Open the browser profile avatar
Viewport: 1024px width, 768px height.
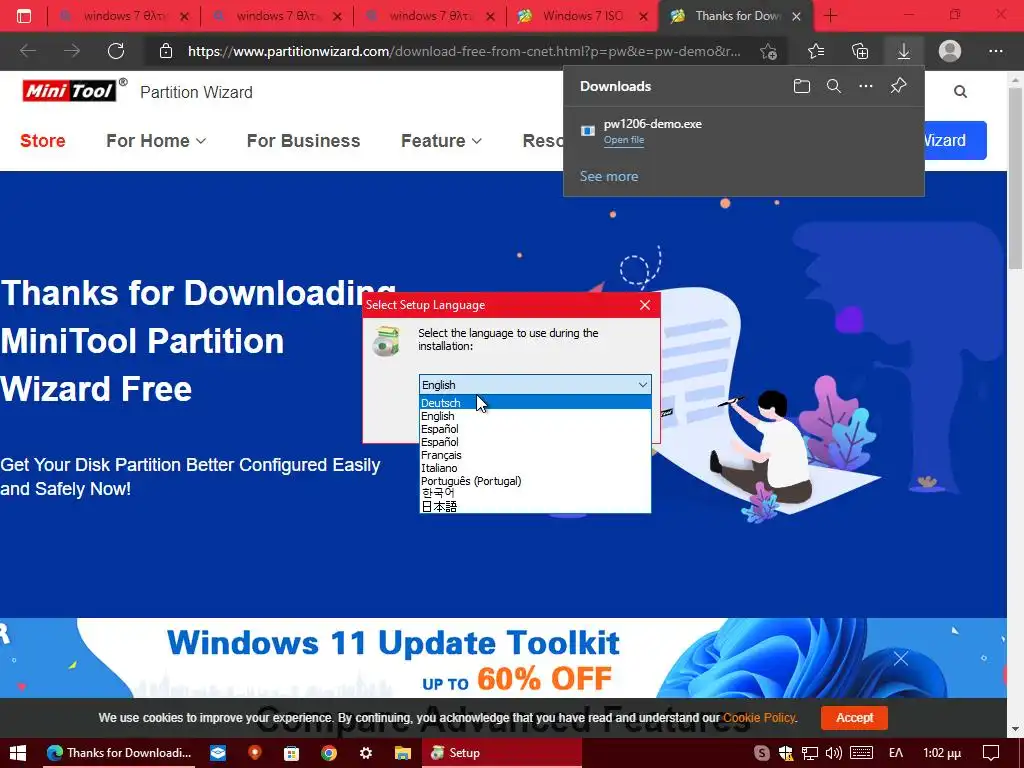tap(950, 51)
